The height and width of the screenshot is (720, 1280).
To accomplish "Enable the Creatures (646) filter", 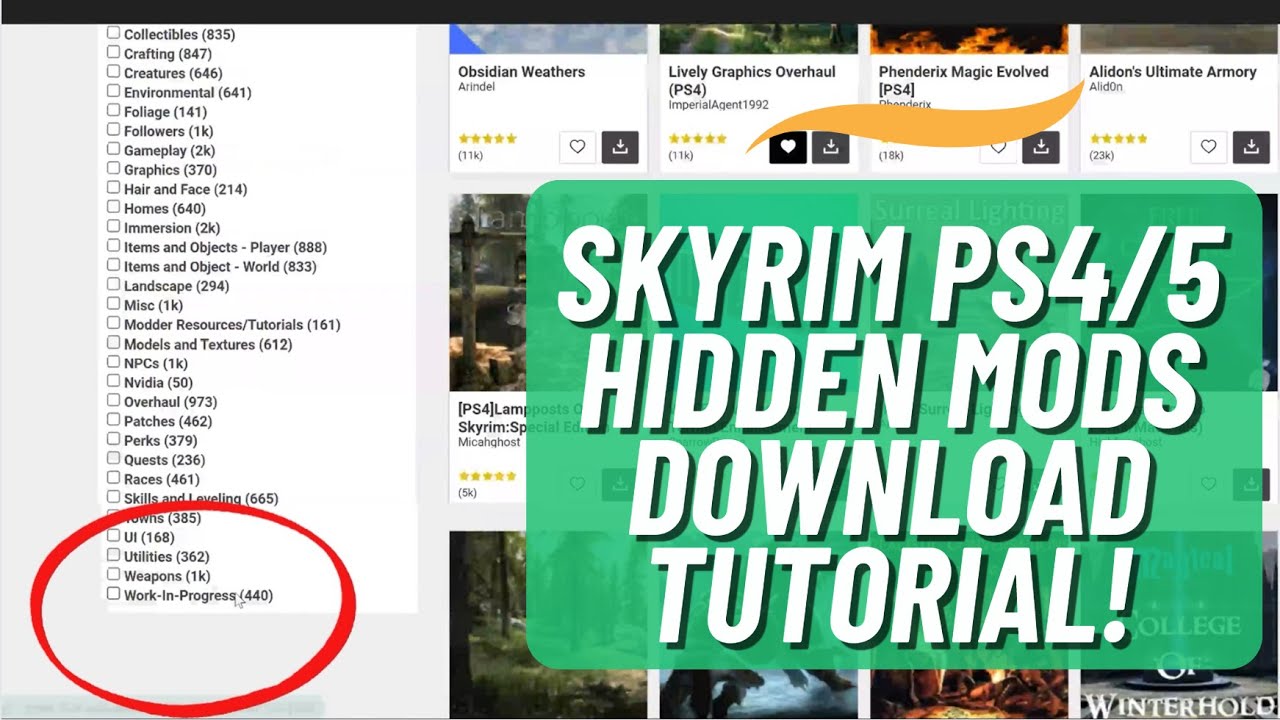I will pos(114,72).
